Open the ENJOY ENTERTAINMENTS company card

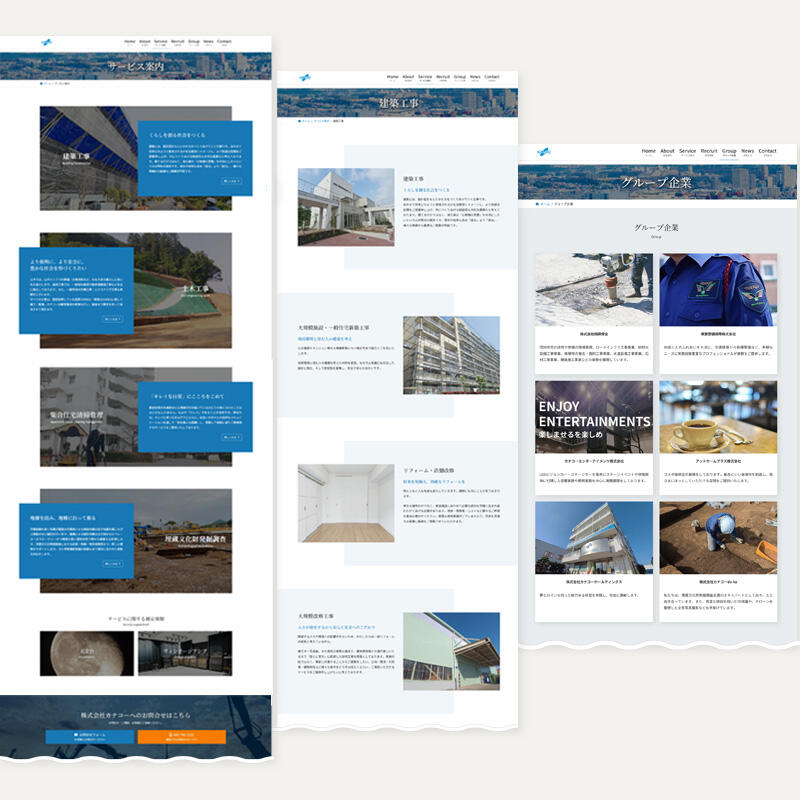[594, 438]
